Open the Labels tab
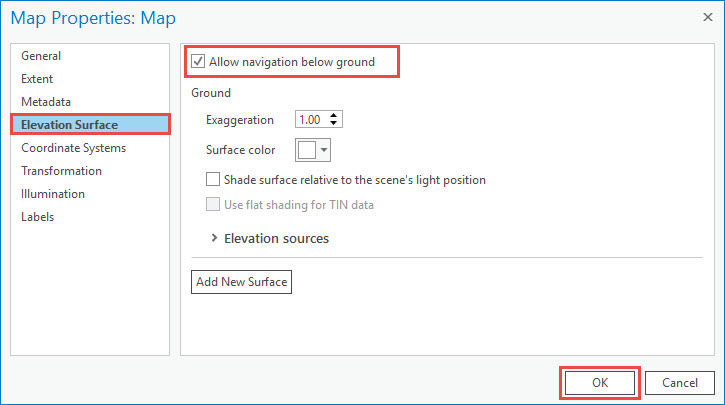 (x=38, y=217)
